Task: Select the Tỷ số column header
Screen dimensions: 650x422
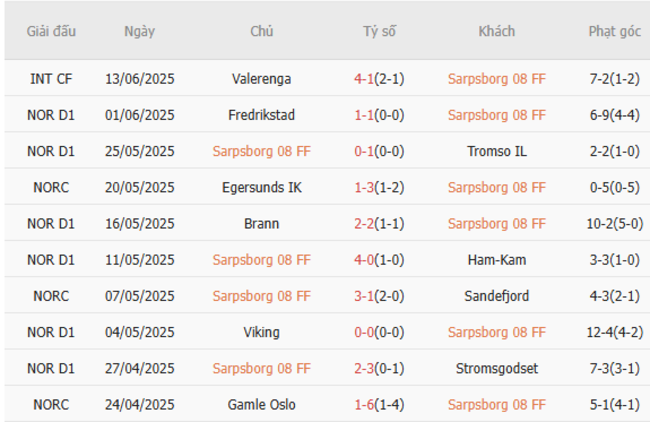Action: tap(379, 31)
